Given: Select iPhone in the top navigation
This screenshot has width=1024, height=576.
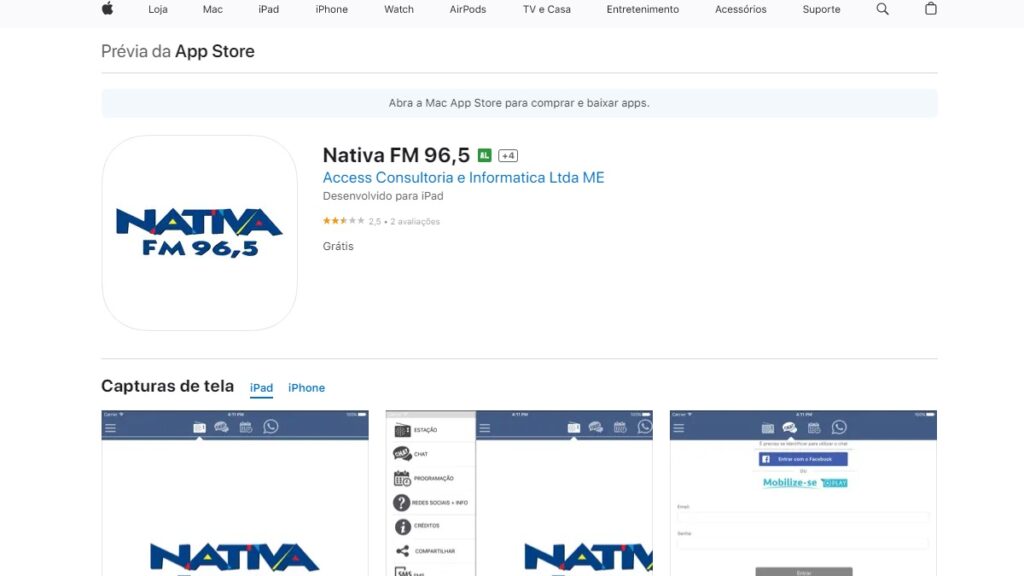Looking at the screenshot, I should pyautogui.click(x=332, y=9).
